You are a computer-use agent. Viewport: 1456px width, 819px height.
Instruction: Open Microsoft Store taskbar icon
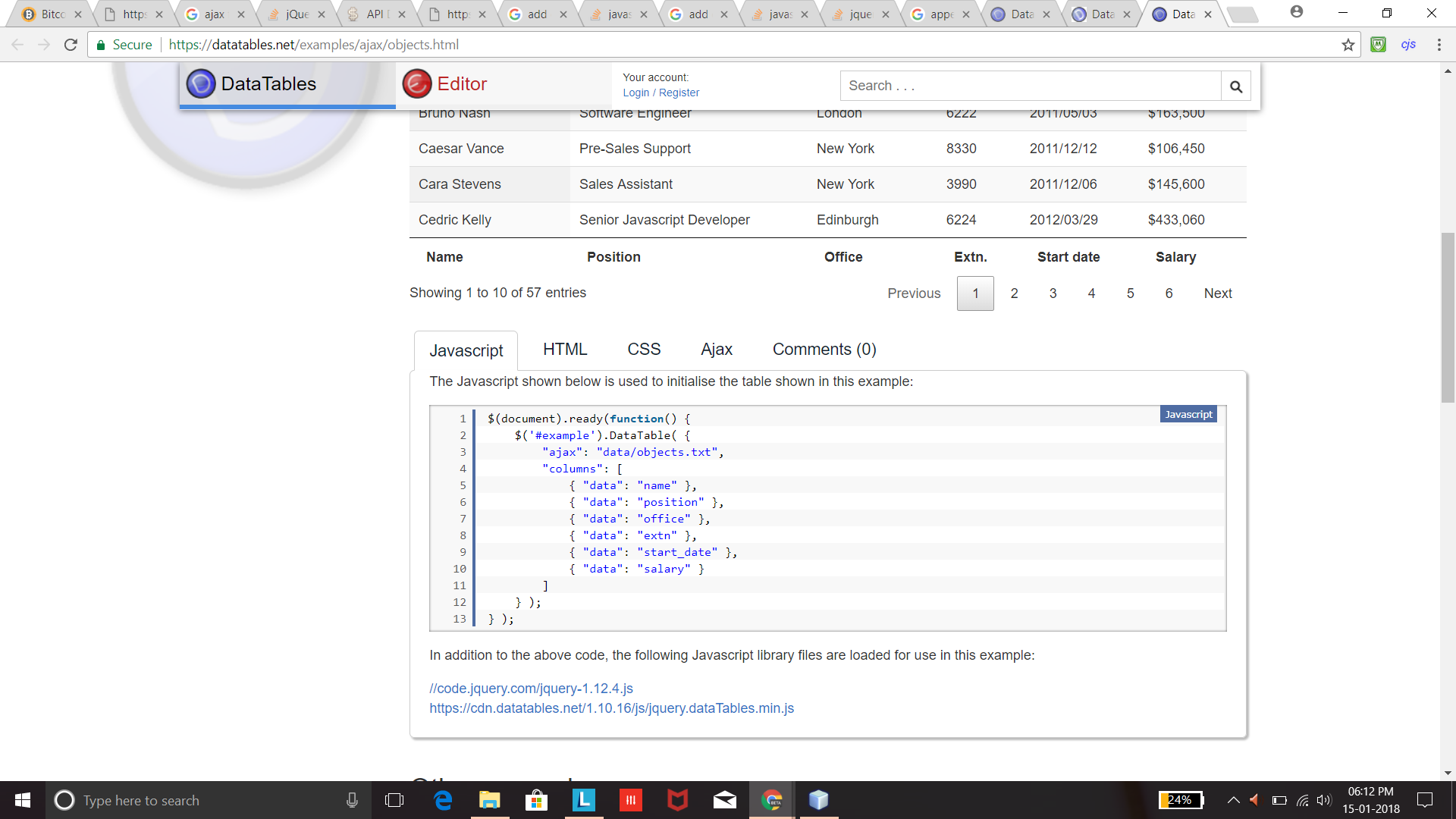(537, 800)
